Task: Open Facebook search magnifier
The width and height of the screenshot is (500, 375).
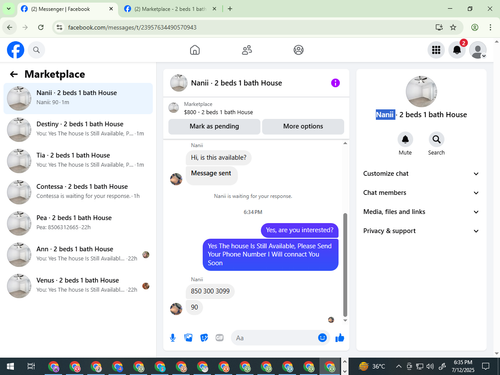Action: click(x=36, y=50)
